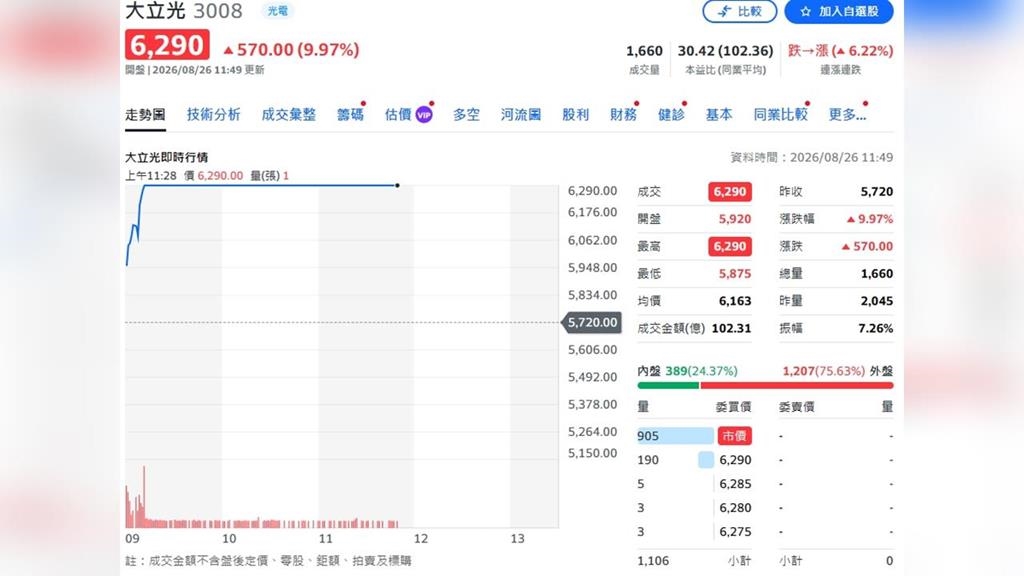
Task: Click the 6,285 bid price row
Action: (x=694, y=484)
